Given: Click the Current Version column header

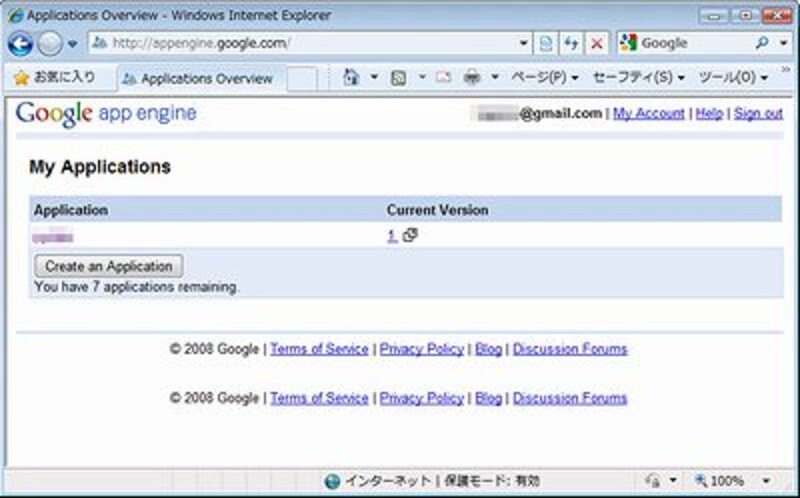Looking at the screenshot, I should pyautogui.click(x=437, y=210).
